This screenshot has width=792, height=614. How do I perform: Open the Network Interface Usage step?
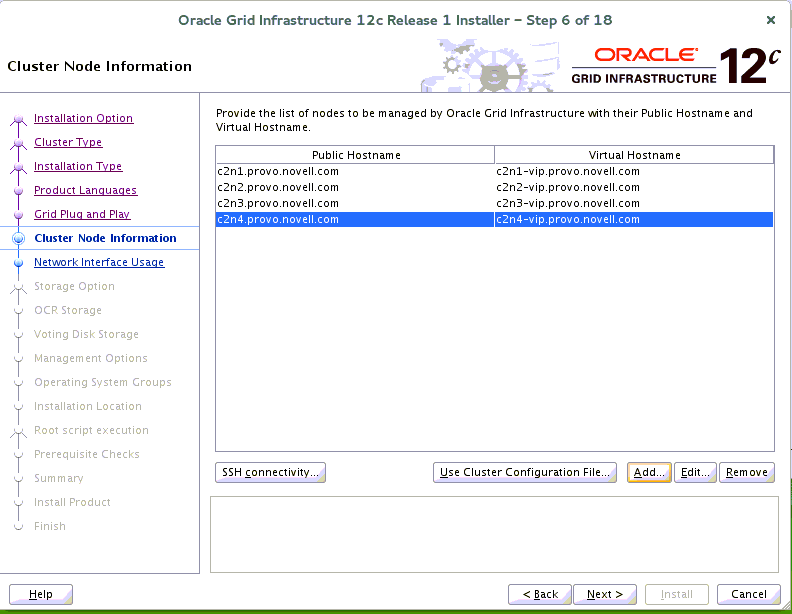(99, 262)
